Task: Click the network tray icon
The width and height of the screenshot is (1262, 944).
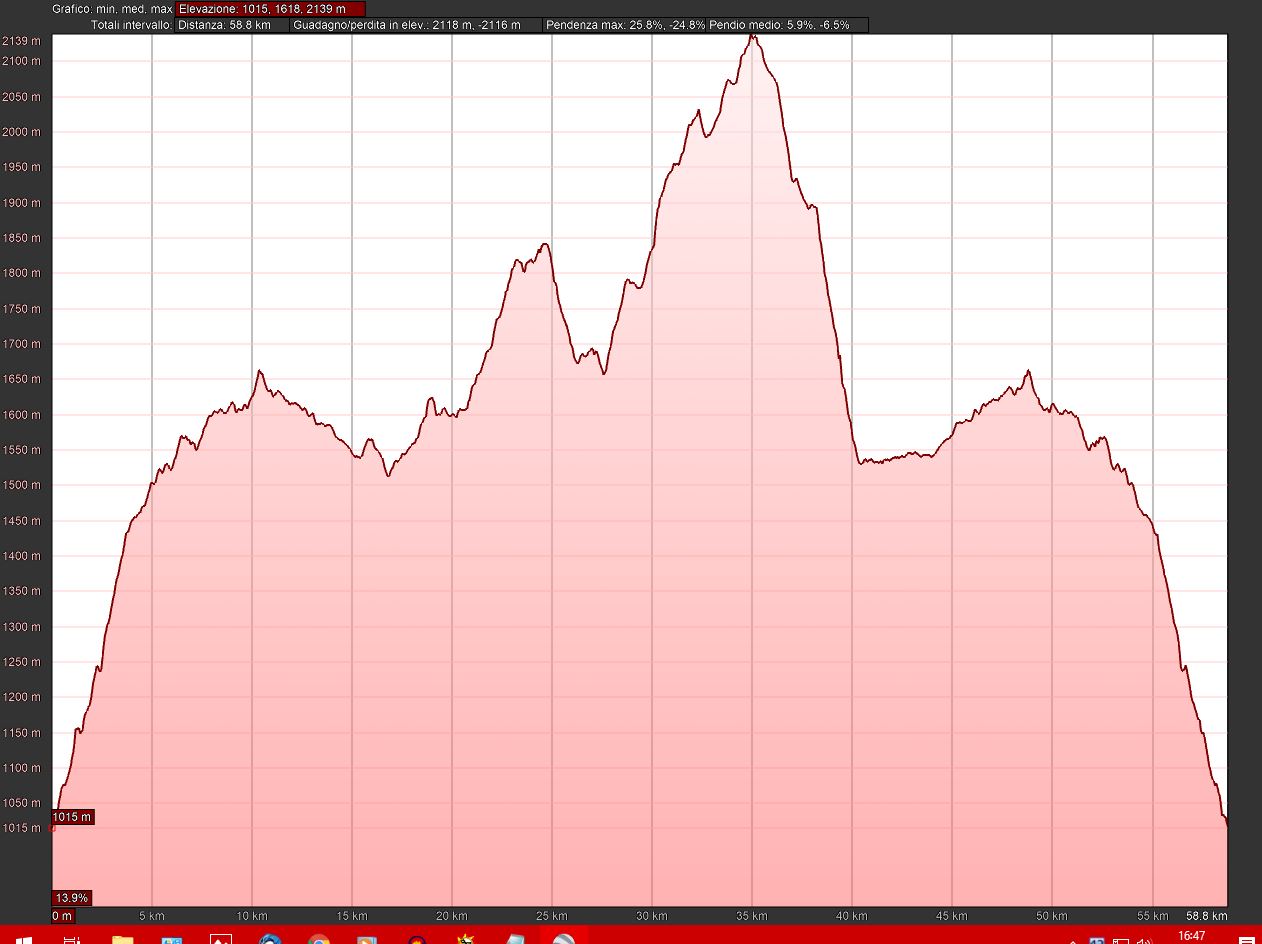Action: 1120,940
